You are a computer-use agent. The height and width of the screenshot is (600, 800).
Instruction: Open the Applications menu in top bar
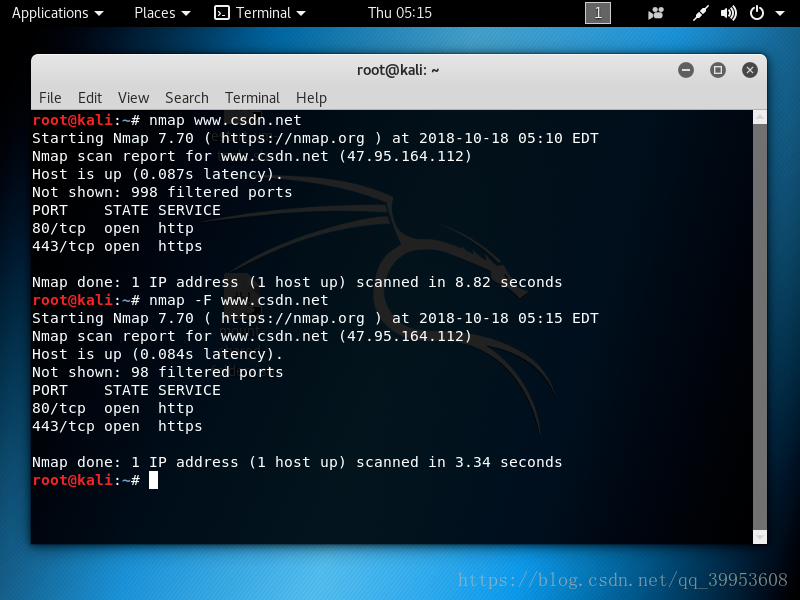coord(57,13)
